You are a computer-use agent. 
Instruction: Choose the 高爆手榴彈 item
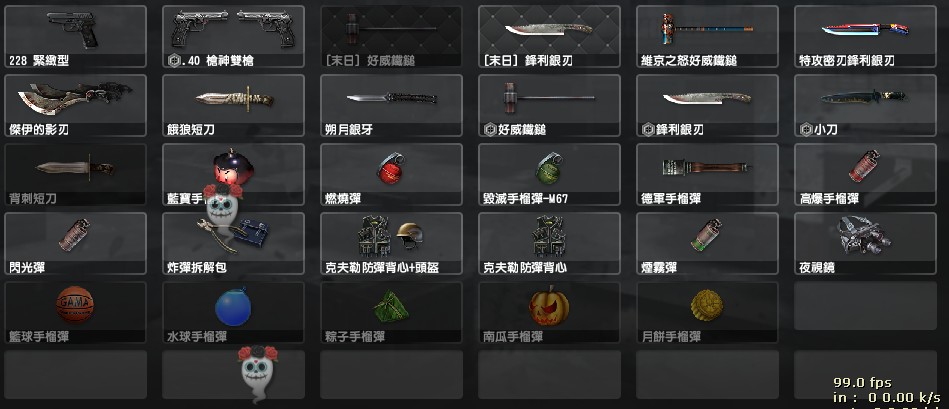865,174
